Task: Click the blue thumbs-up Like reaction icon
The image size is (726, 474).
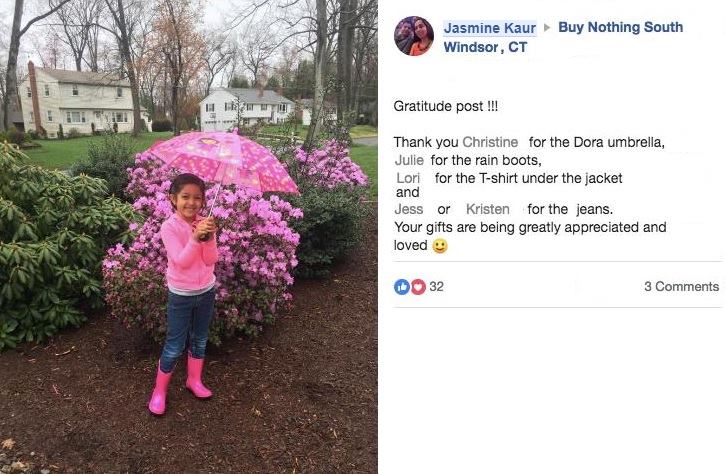Action: tap(401, 287)
